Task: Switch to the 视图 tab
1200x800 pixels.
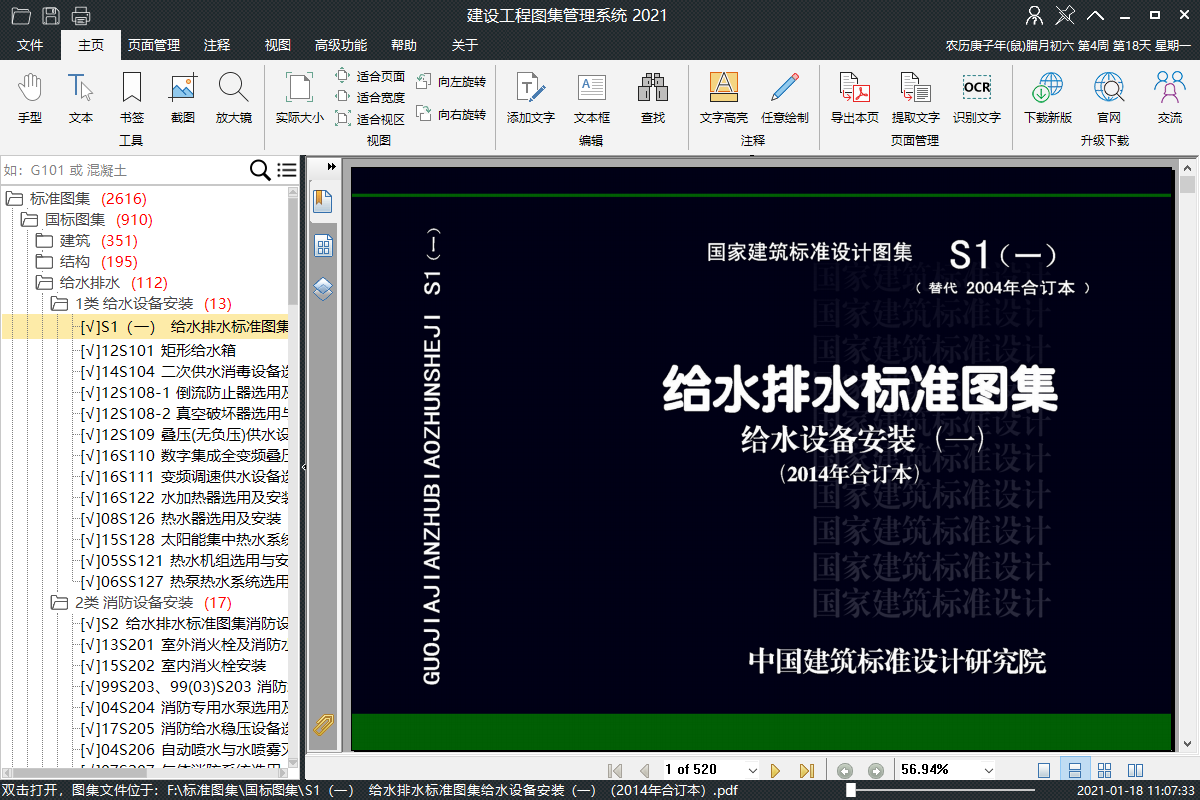Action: coord(277,45)
